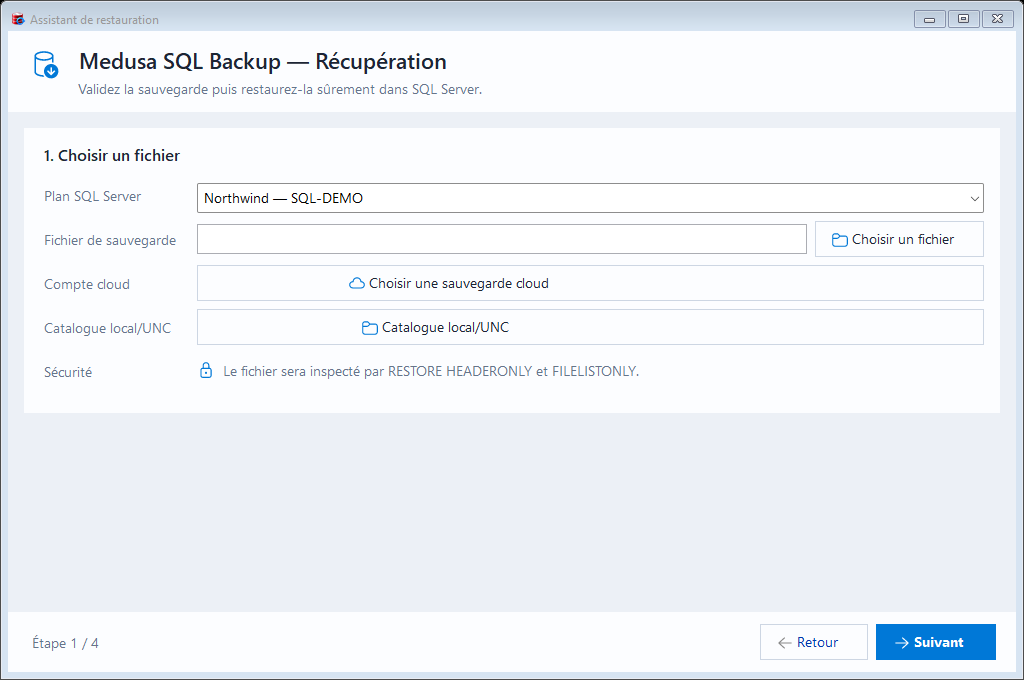Click the RESTORE HEADERONLY security note text
This screenshot has width=1024, height=680.
pyautogui.click(x=431, y=371)
